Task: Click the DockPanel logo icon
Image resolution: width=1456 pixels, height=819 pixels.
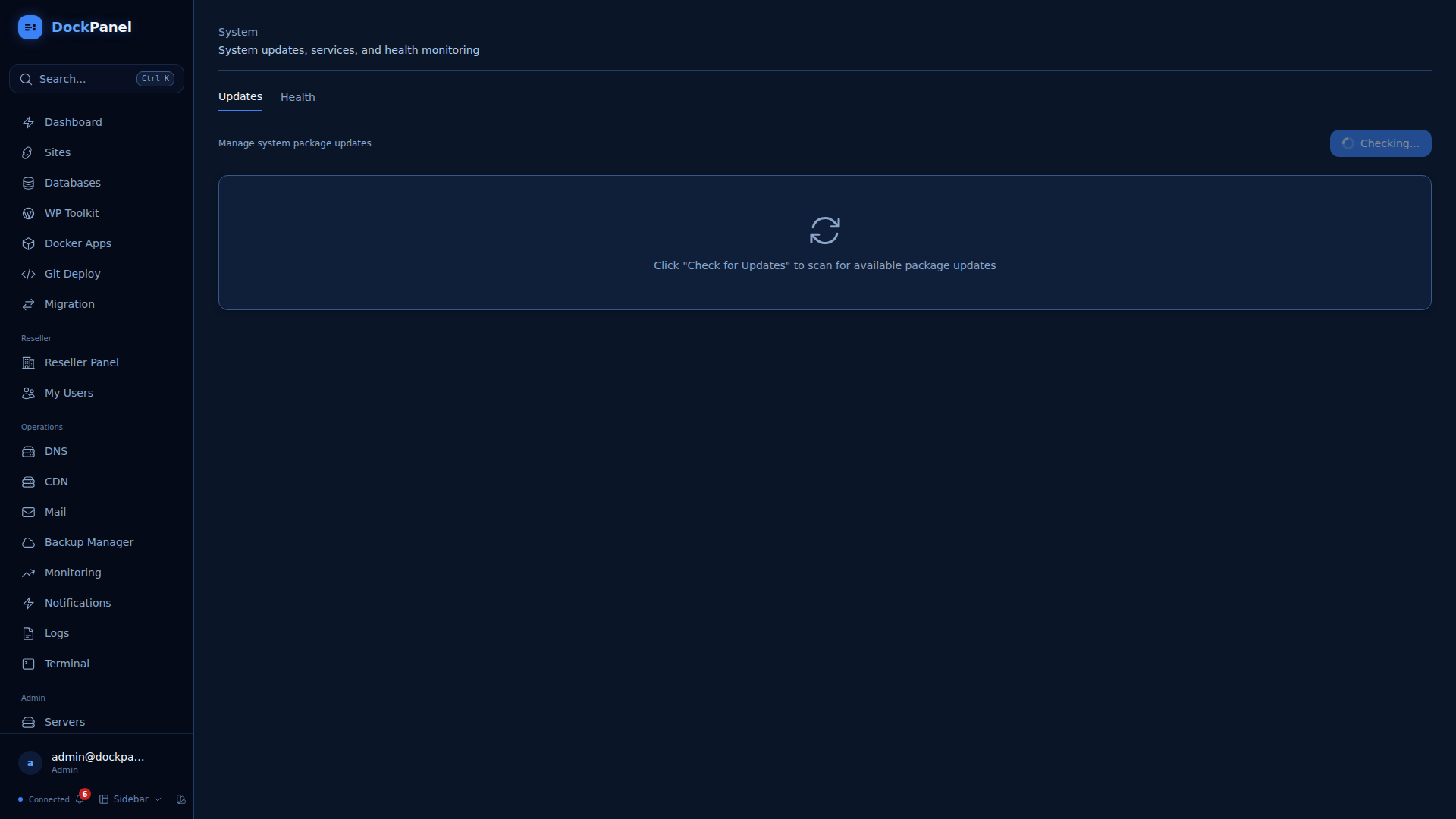Action: click(x=30, y=27)
